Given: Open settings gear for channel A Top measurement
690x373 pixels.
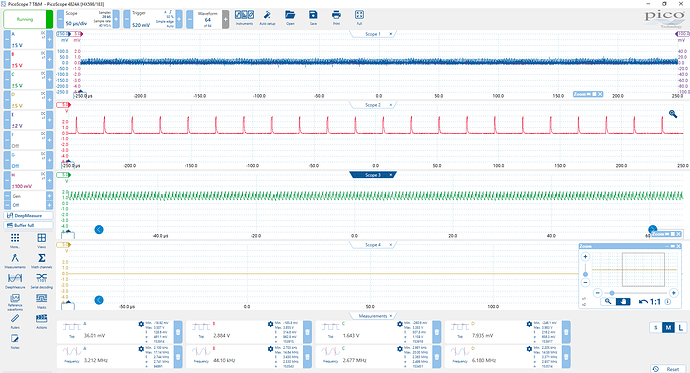Looking at the screenshot, I should pyautogui.click(x=141, y=324).
